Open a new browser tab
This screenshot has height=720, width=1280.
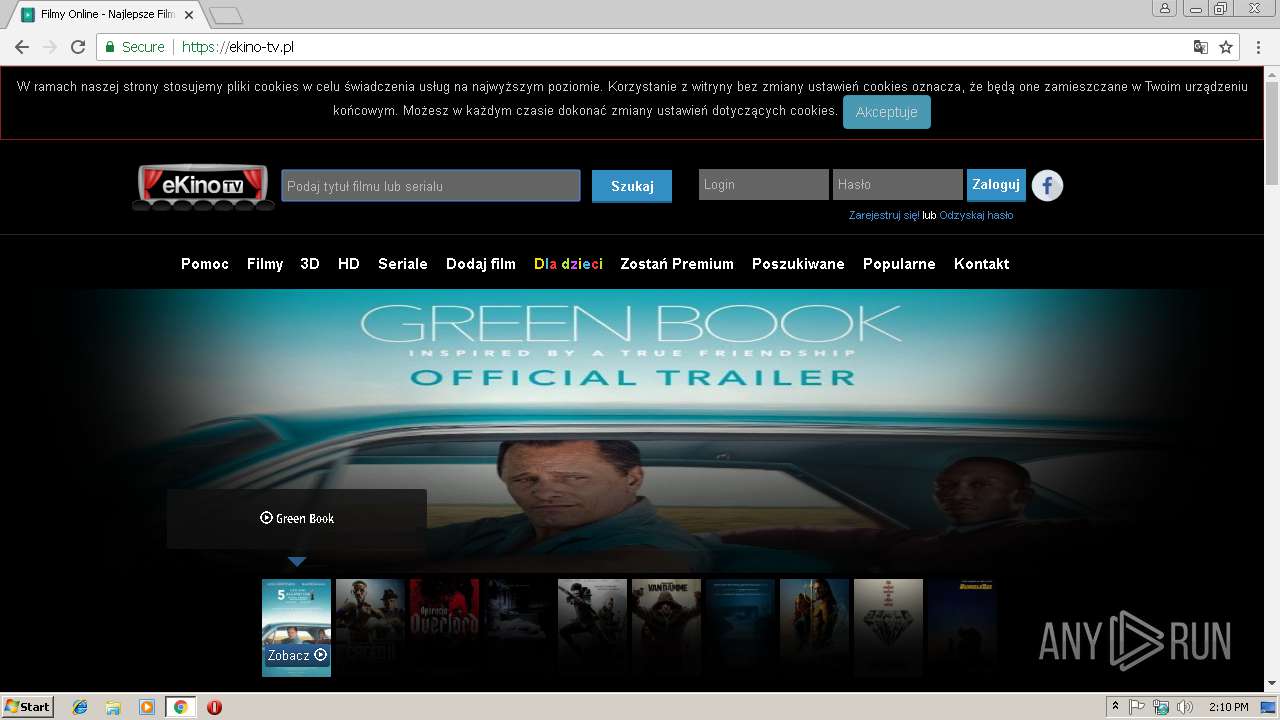click(226, 15)
